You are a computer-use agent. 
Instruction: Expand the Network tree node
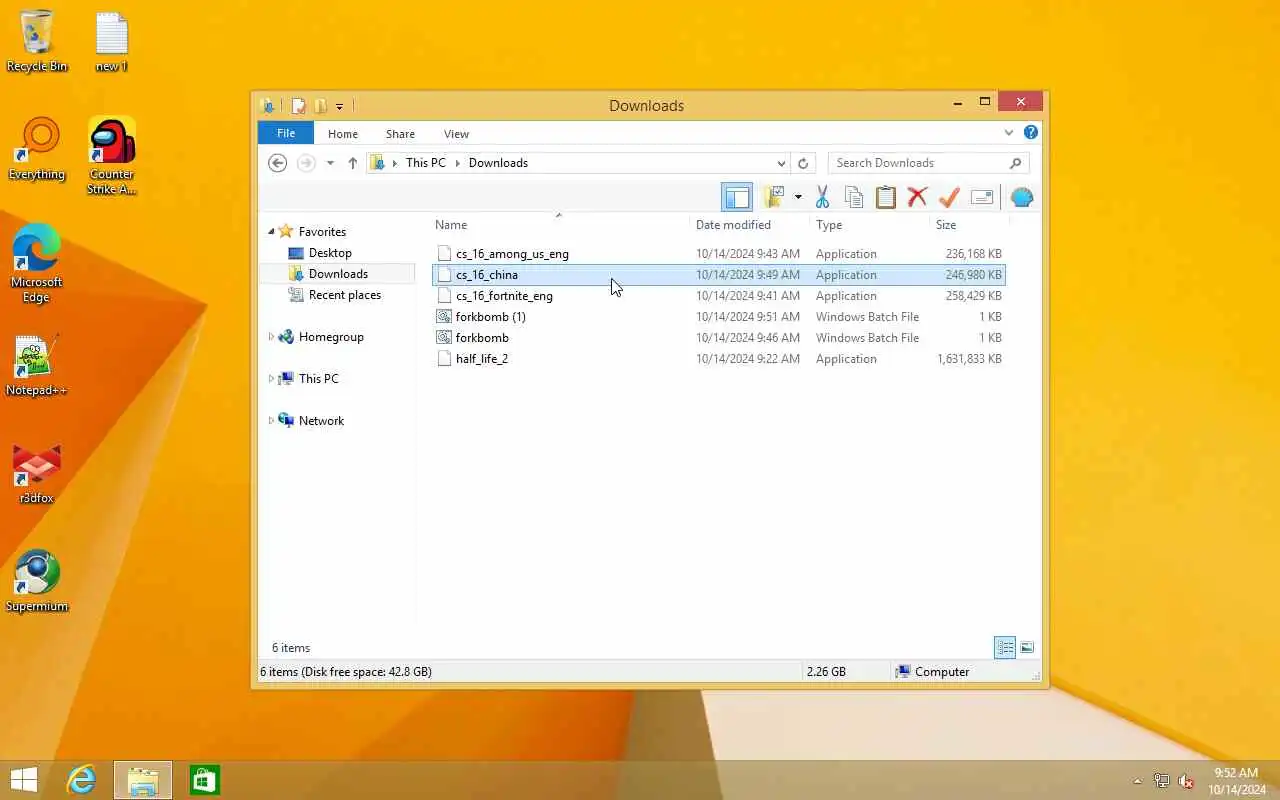tap(271, 421)
